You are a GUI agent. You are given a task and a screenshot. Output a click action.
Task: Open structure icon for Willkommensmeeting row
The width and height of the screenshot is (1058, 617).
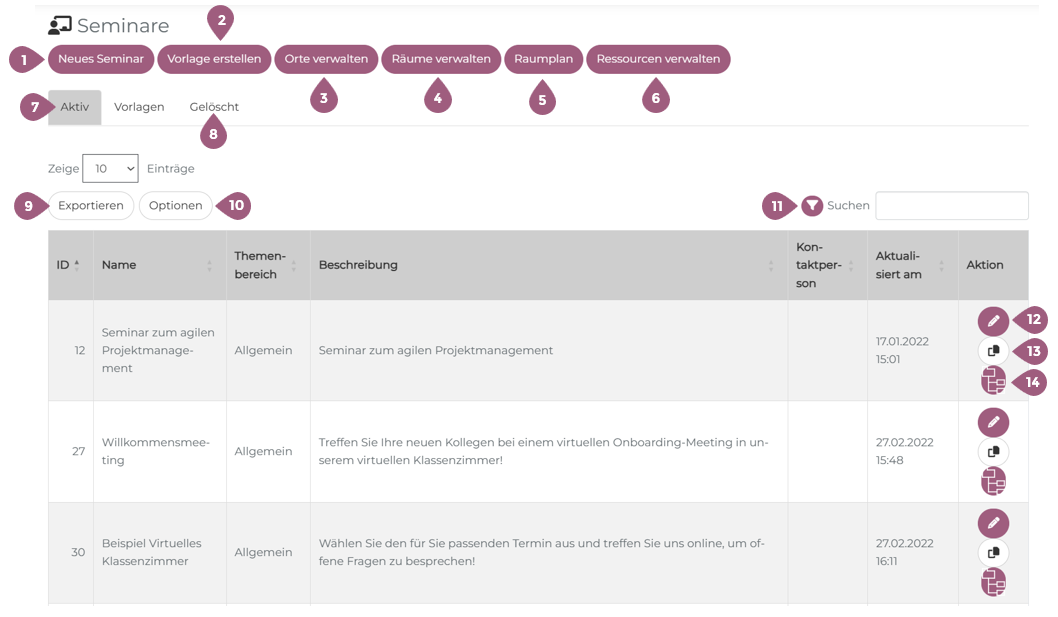[993, 482]
